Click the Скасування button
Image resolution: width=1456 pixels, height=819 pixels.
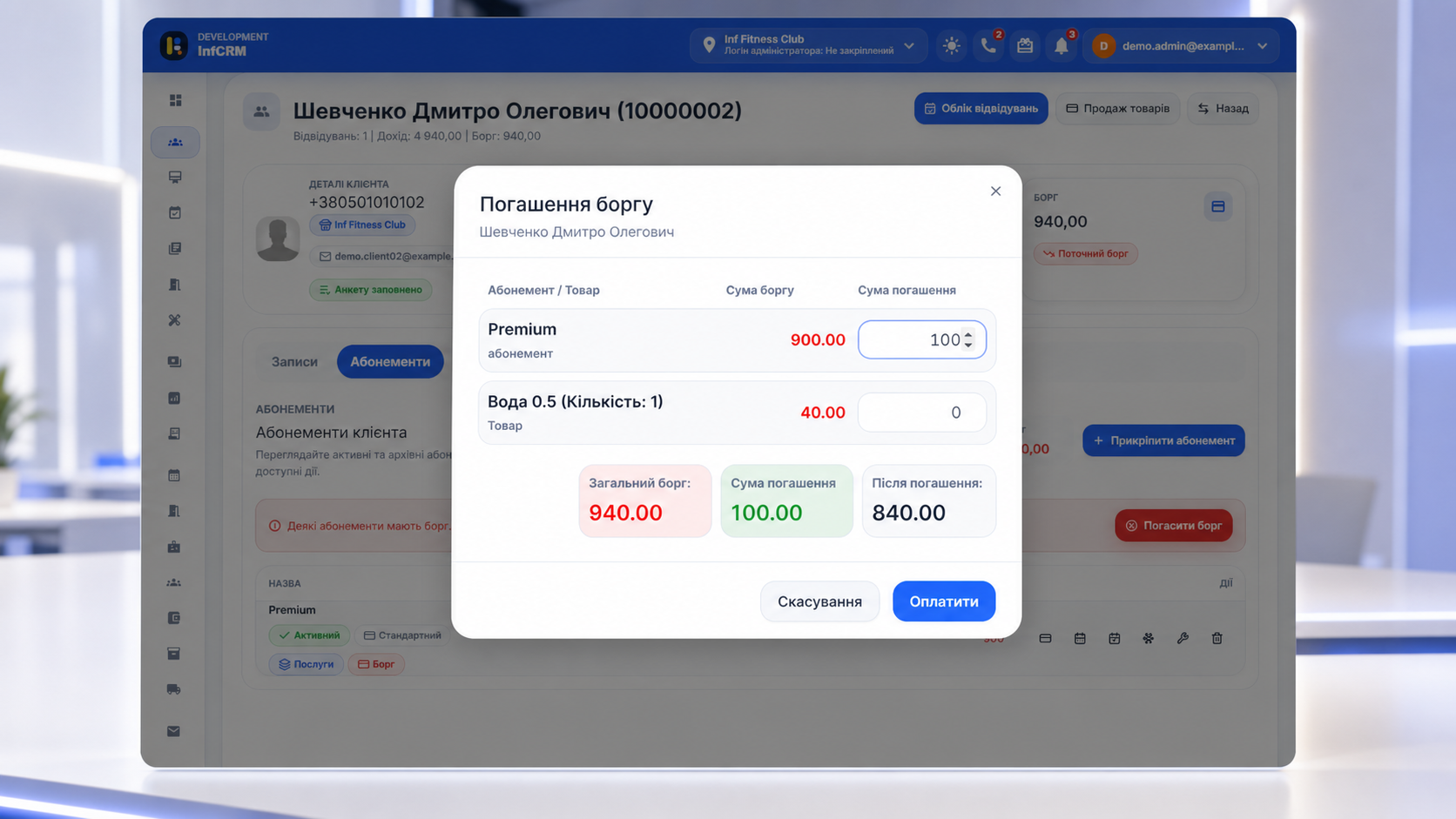819,601
